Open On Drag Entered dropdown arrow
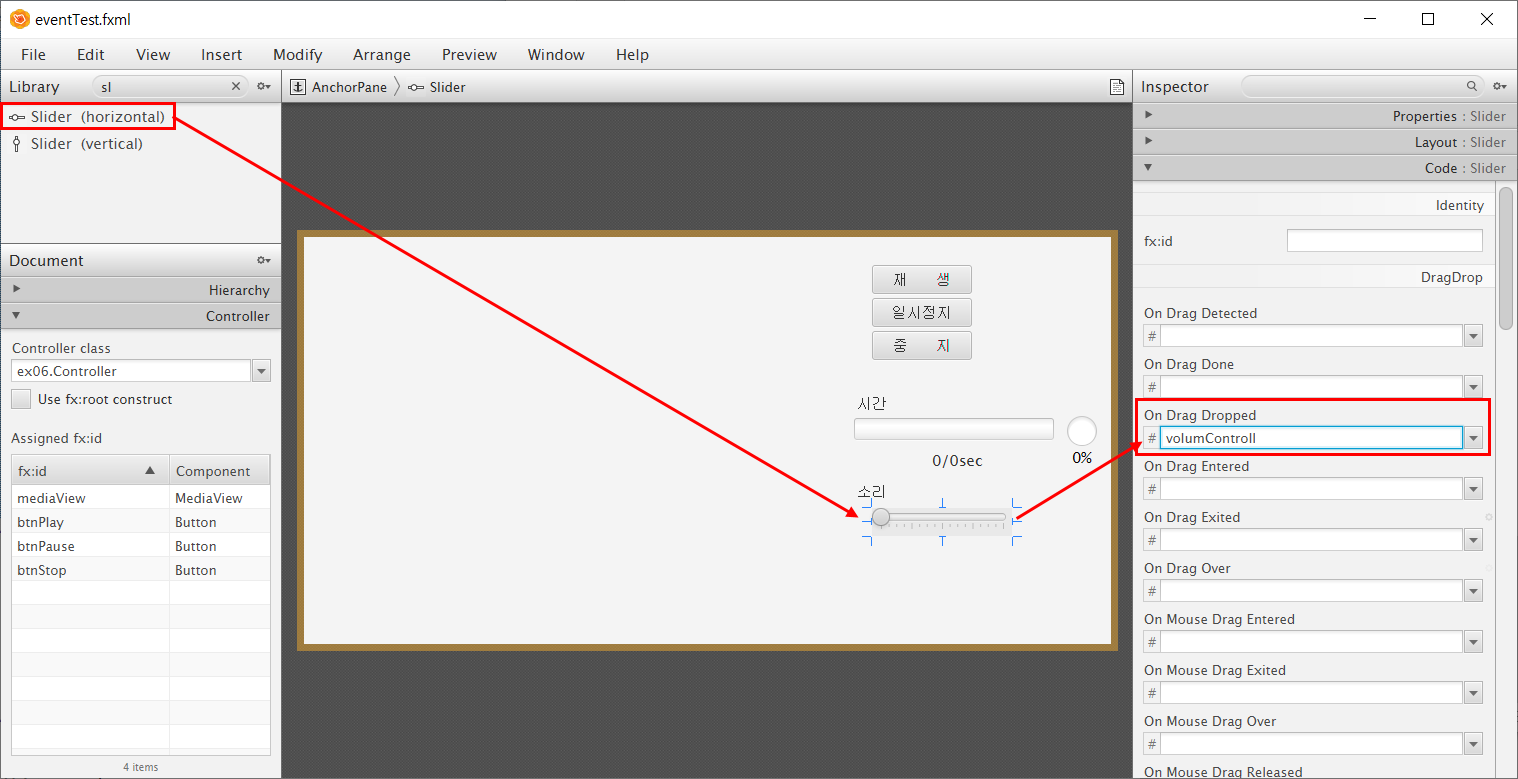This screenshot has height=779, width=1518. click(x=1473, y=489)
